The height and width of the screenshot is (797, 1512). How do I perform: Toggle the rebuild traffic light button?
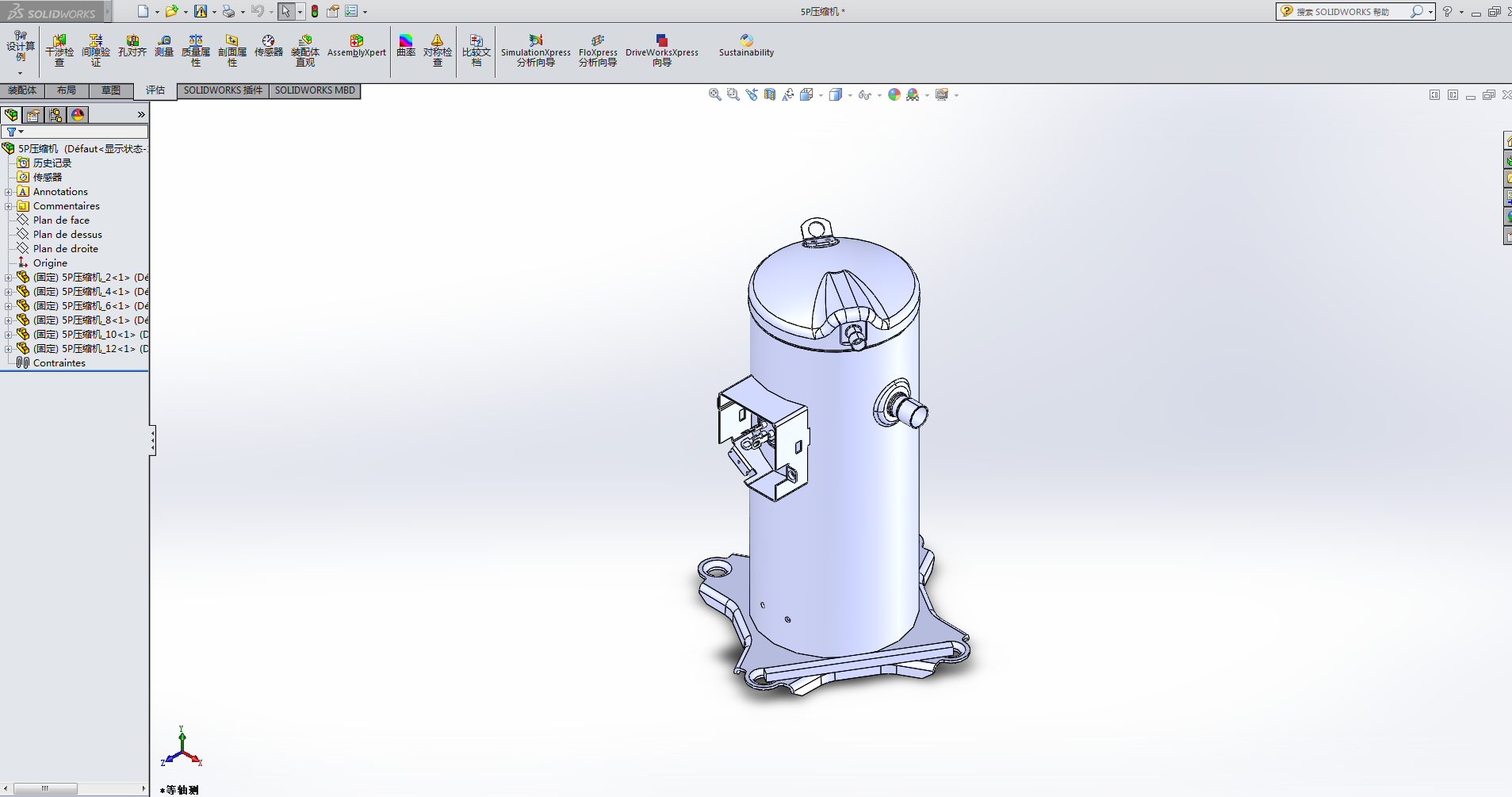point(315,11)
